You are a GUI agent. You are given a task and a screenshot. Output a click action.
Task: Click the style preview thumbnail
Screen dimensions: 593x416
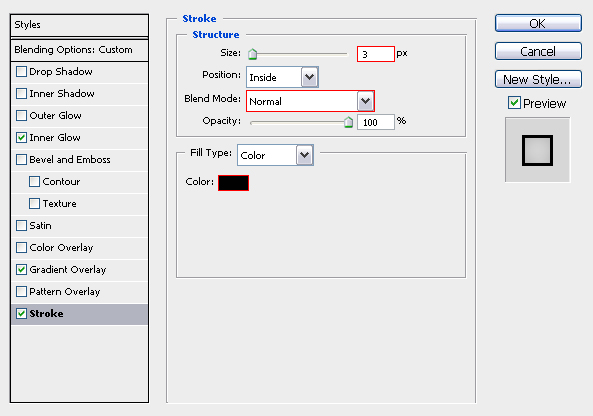click(x=537, y=150)
